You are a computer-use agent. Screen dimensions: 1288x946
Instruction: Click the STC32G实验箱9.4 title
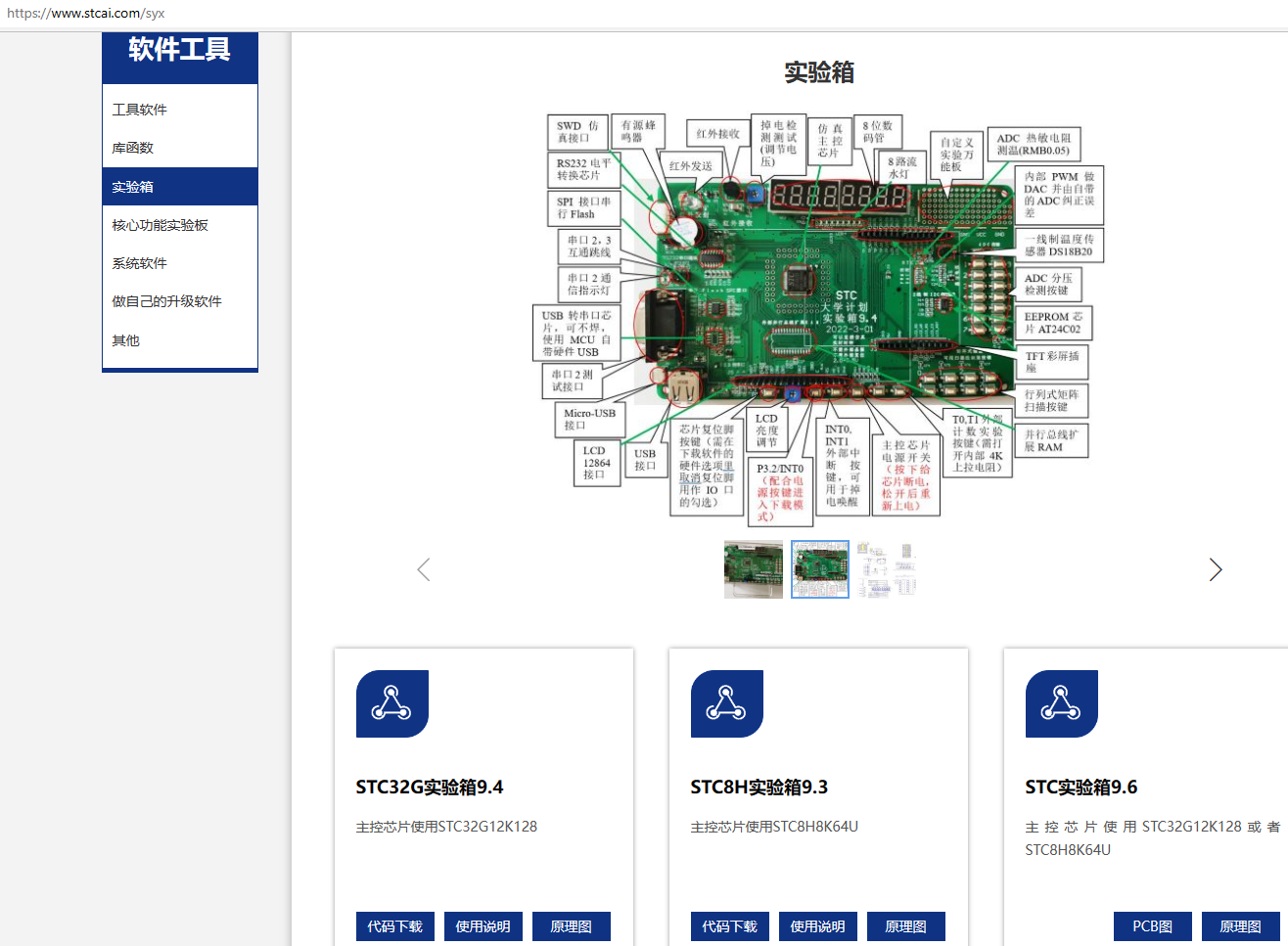click(430, 788)
